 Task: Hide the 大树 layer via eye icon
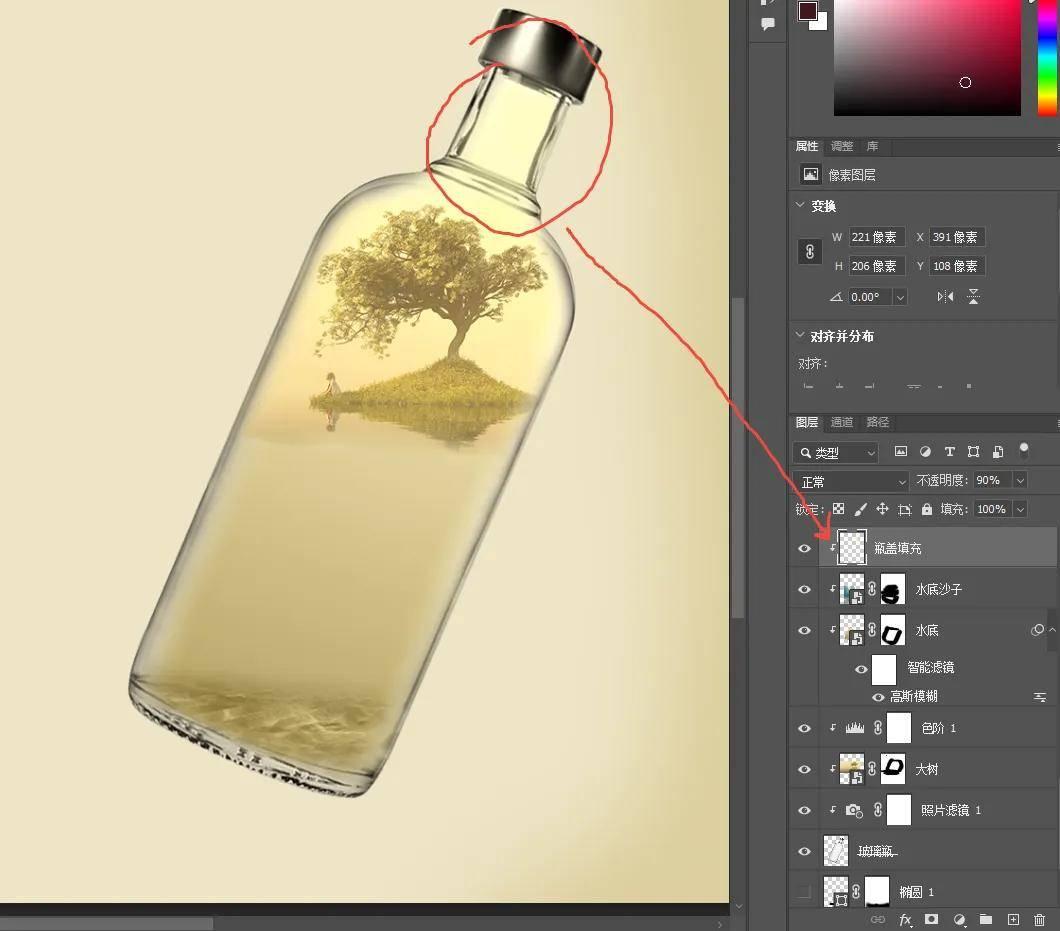pyautogui.click(x=804, y=769)
